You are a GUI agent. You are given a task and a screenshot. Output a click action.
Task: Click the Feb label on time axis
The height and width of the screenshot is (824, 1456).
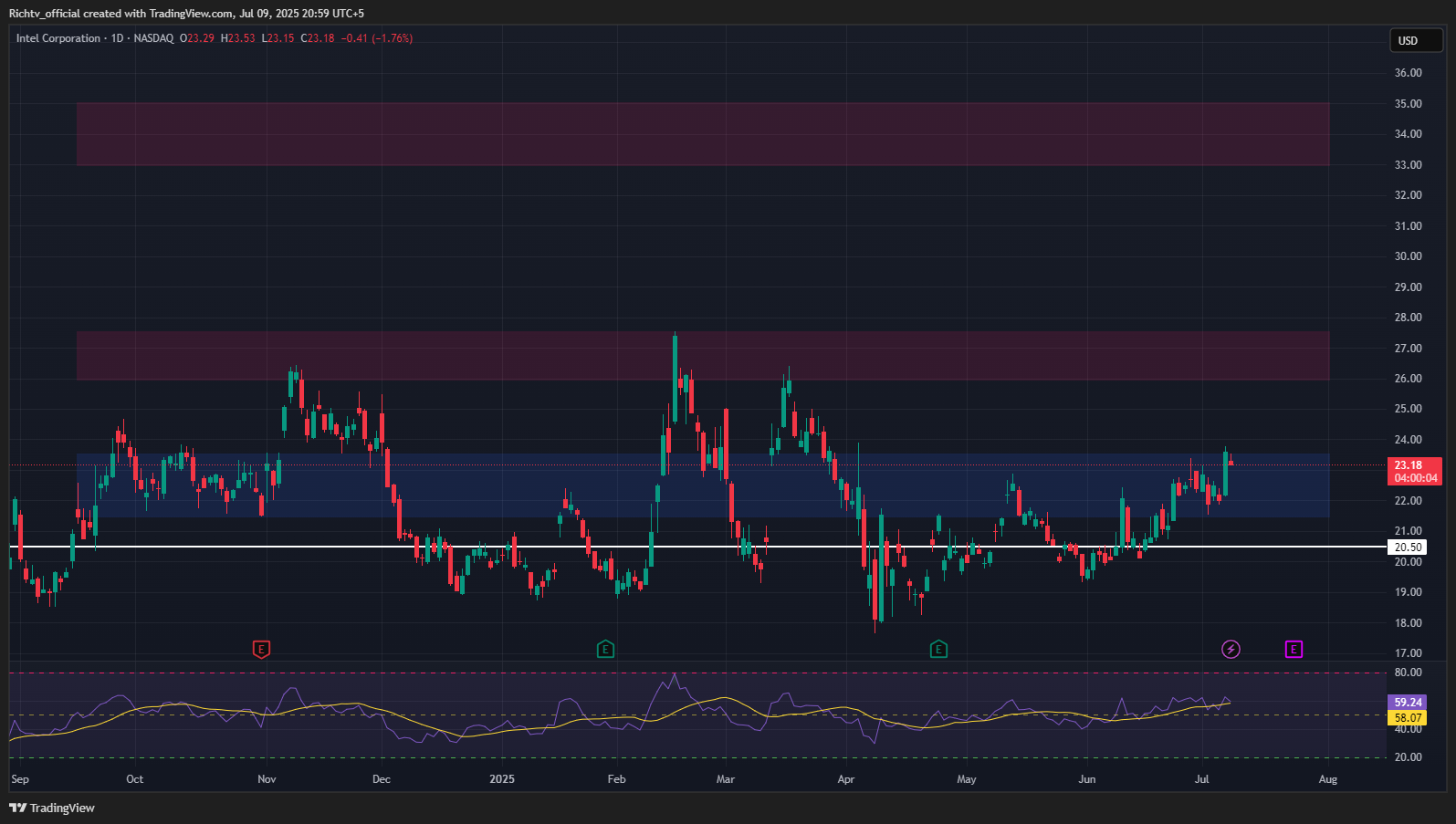[617, 779]
